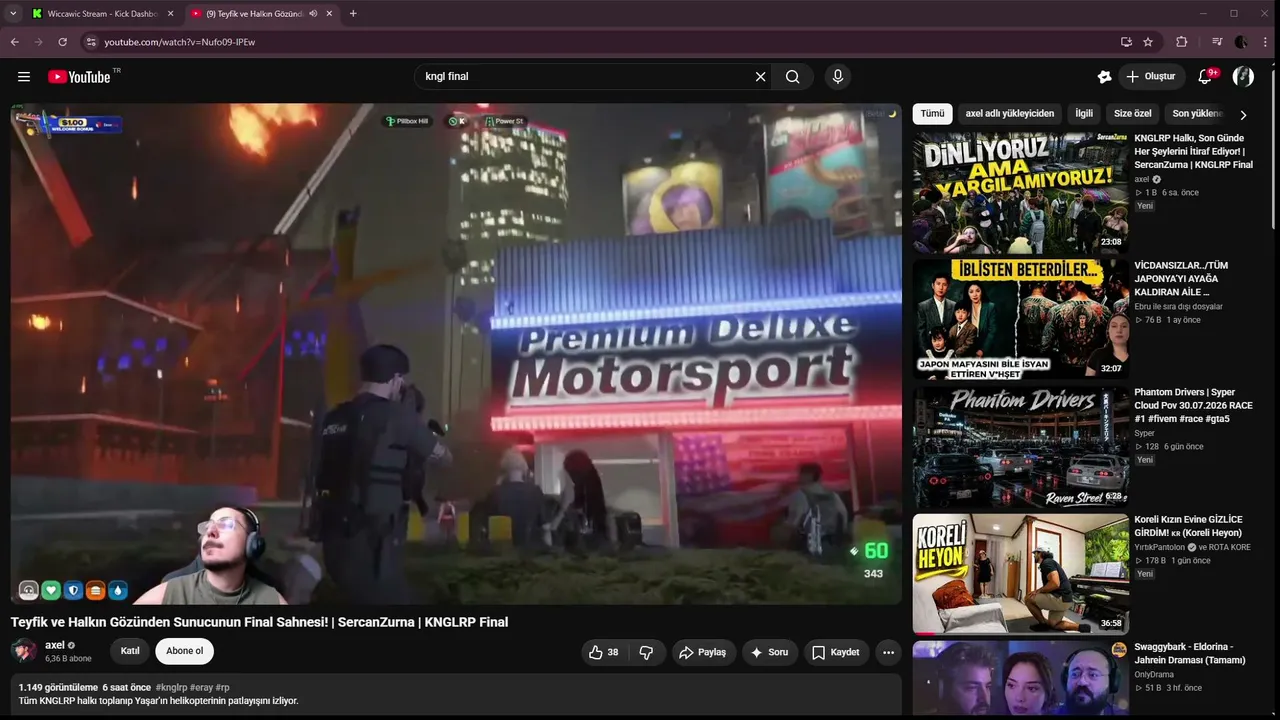Go back with the browser back arrow
Image resolution: width=1280 pixels, height=720 pixels.
click(x=15, y=42)
